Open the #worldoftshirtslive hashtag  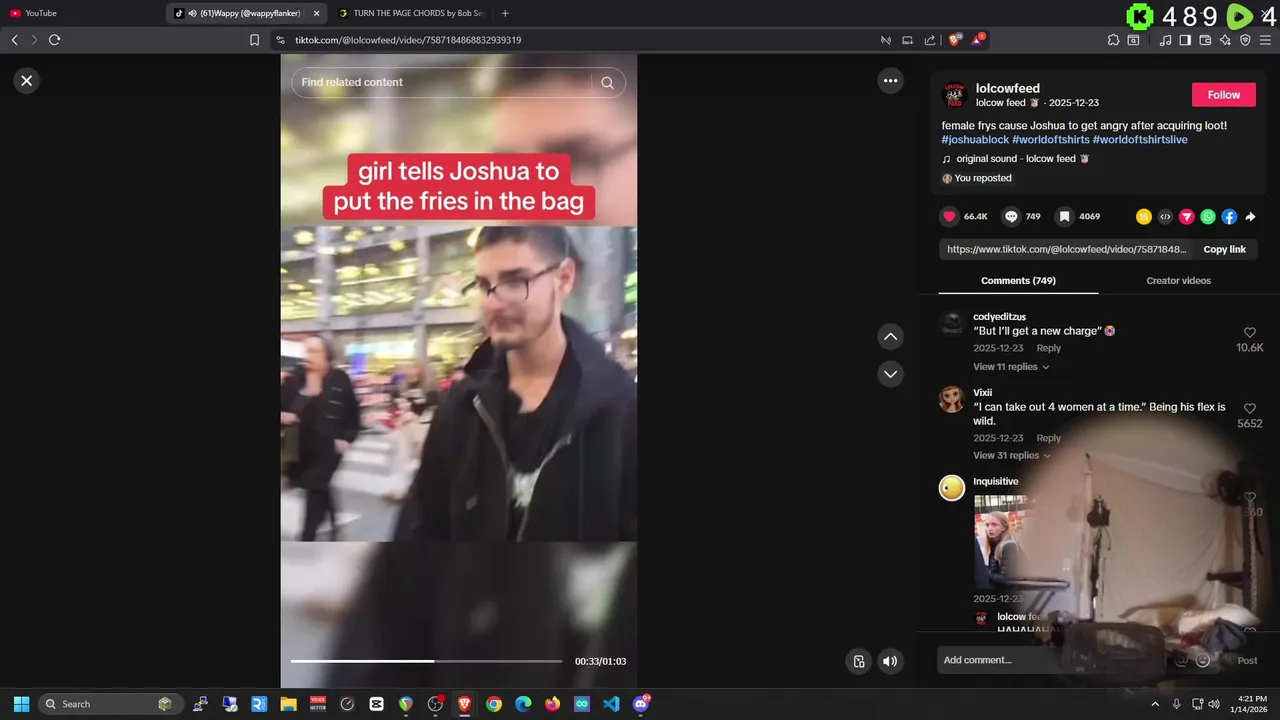1140,140
